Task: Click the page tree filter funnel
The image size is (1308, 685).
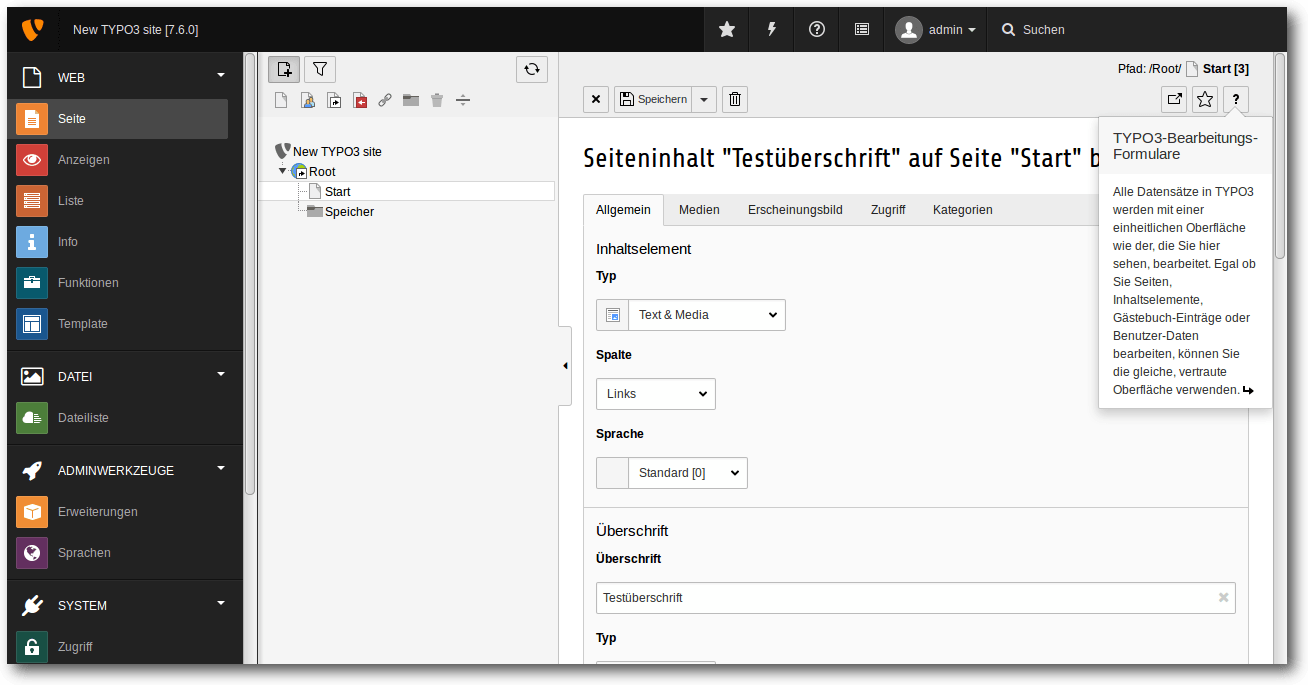Action: (x=320, y=69)
